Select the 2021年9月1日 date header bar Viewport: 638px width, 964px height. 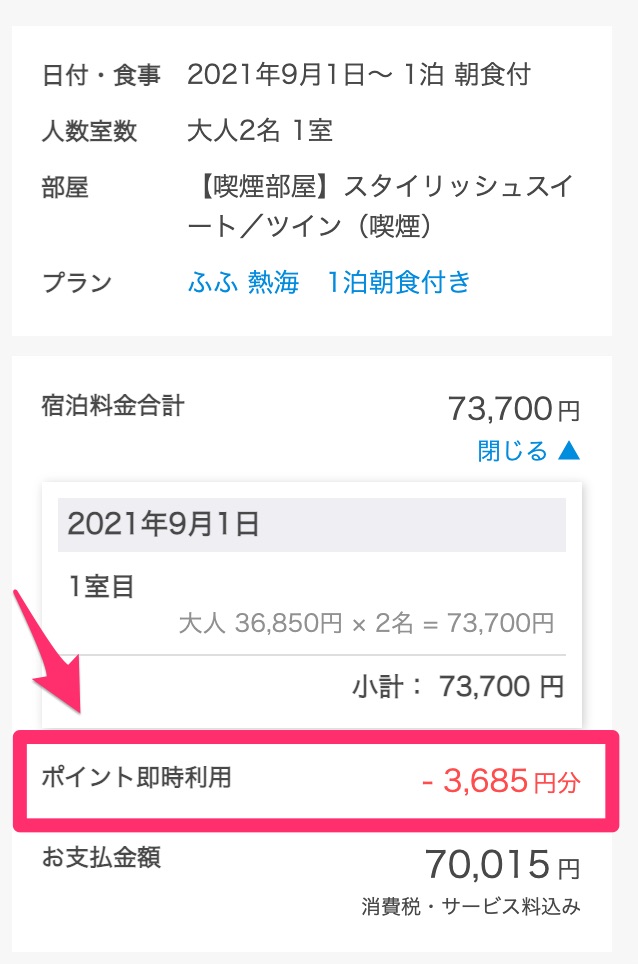(312, 524)
